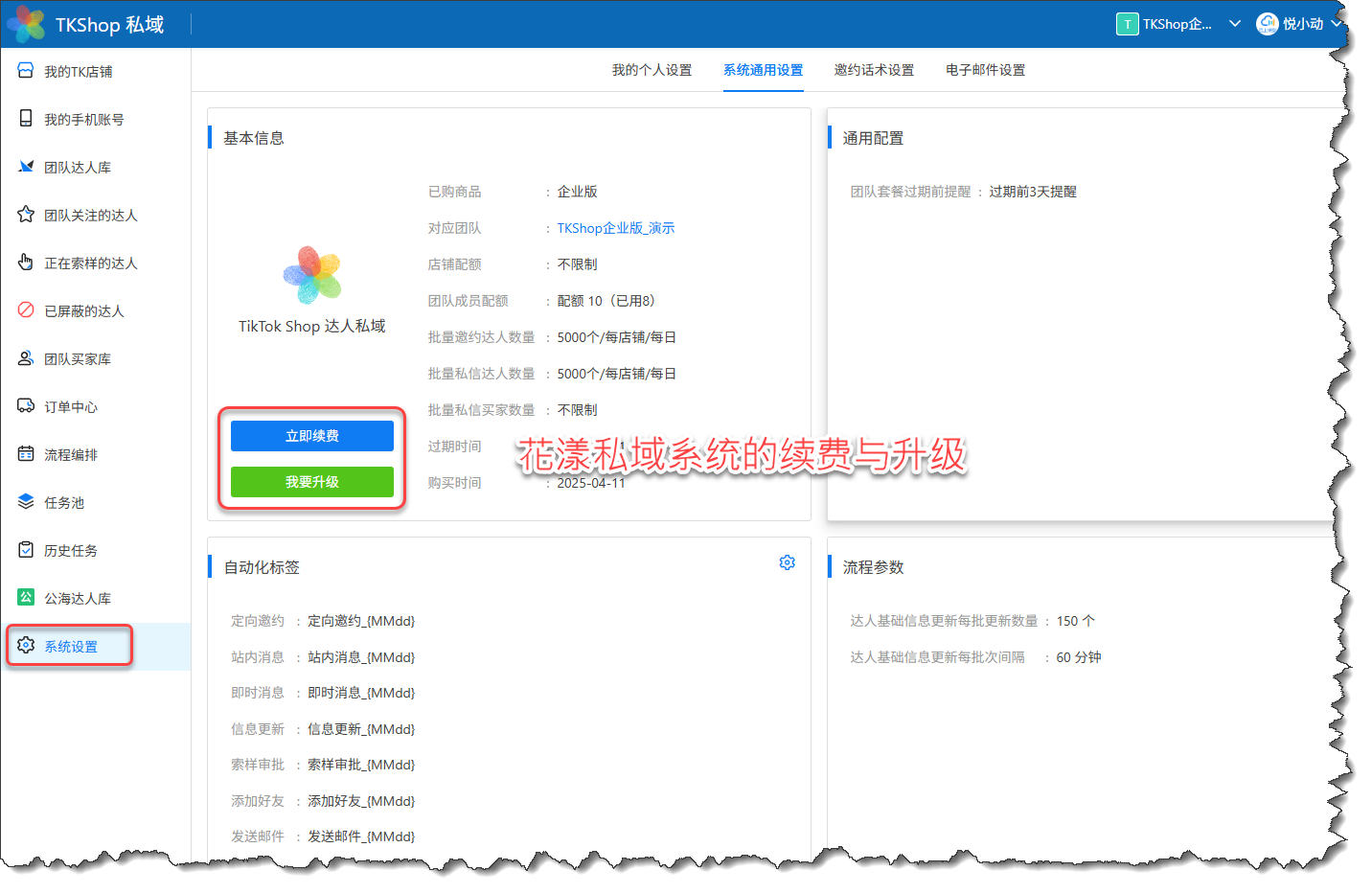Open 我的TK店铺 menu item
The height and width of the screenshot is (893, 1372).
pos(96,72)
